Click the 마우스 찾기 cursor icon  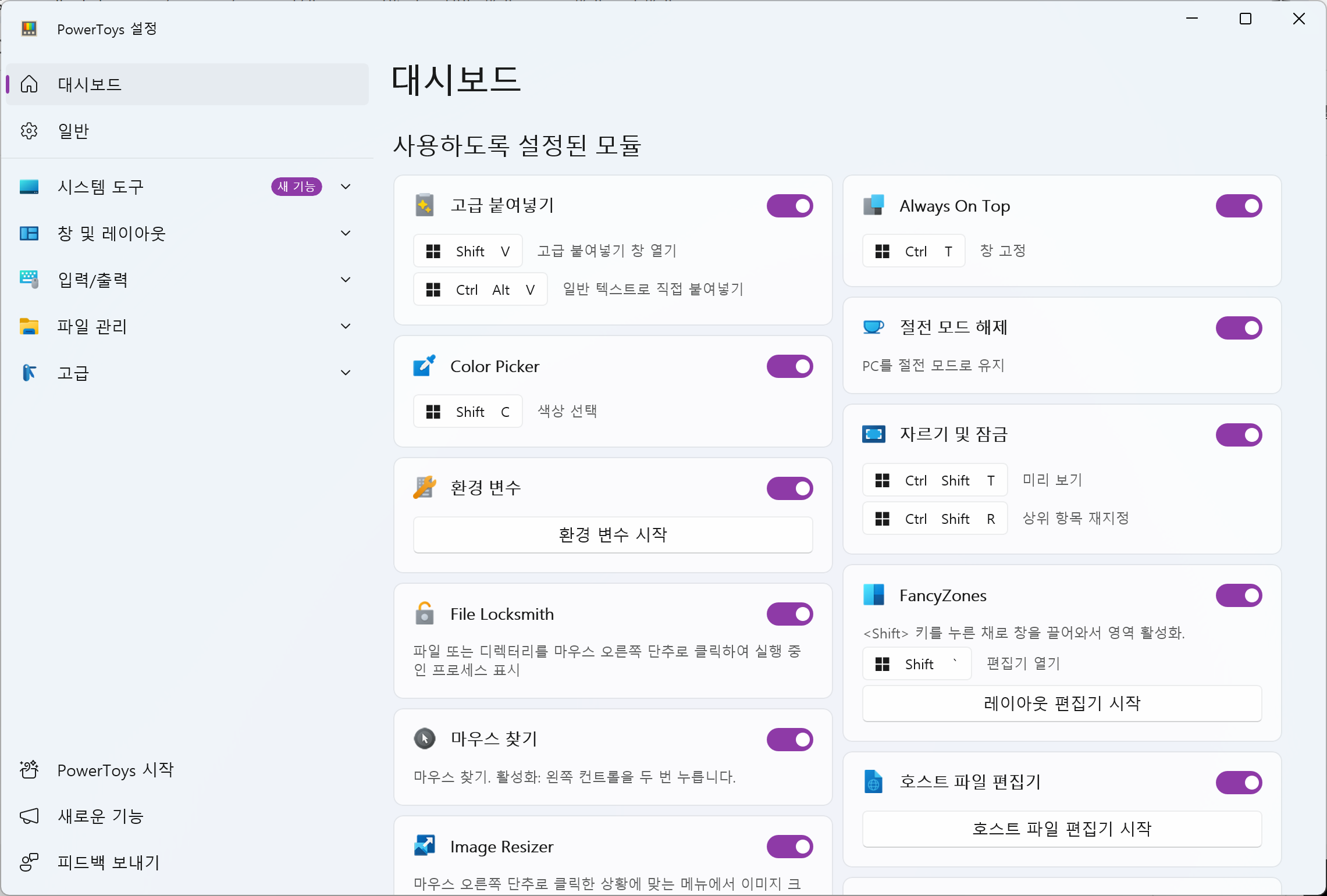pyautogui.click(x=424, y=738)
